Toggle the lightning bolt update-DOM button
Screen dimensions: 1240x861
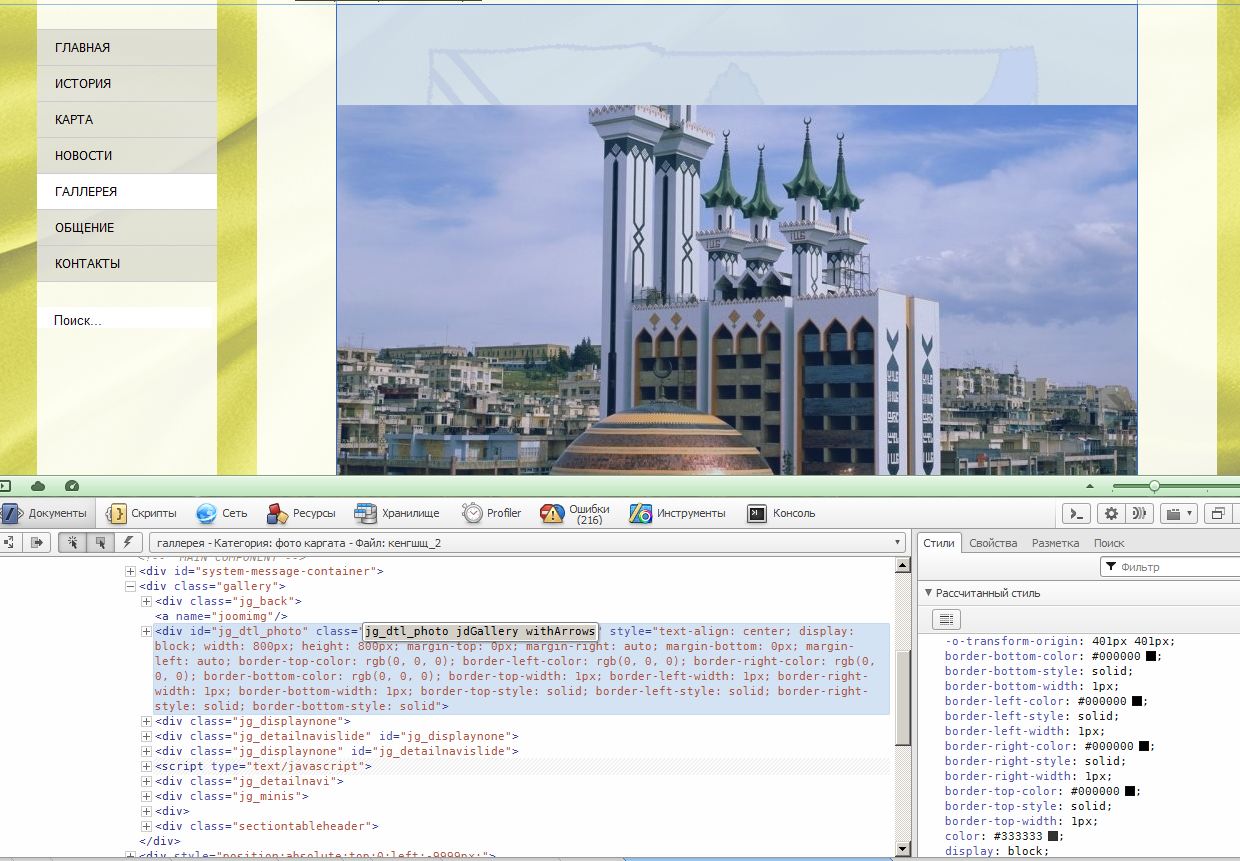click(127, 542)
